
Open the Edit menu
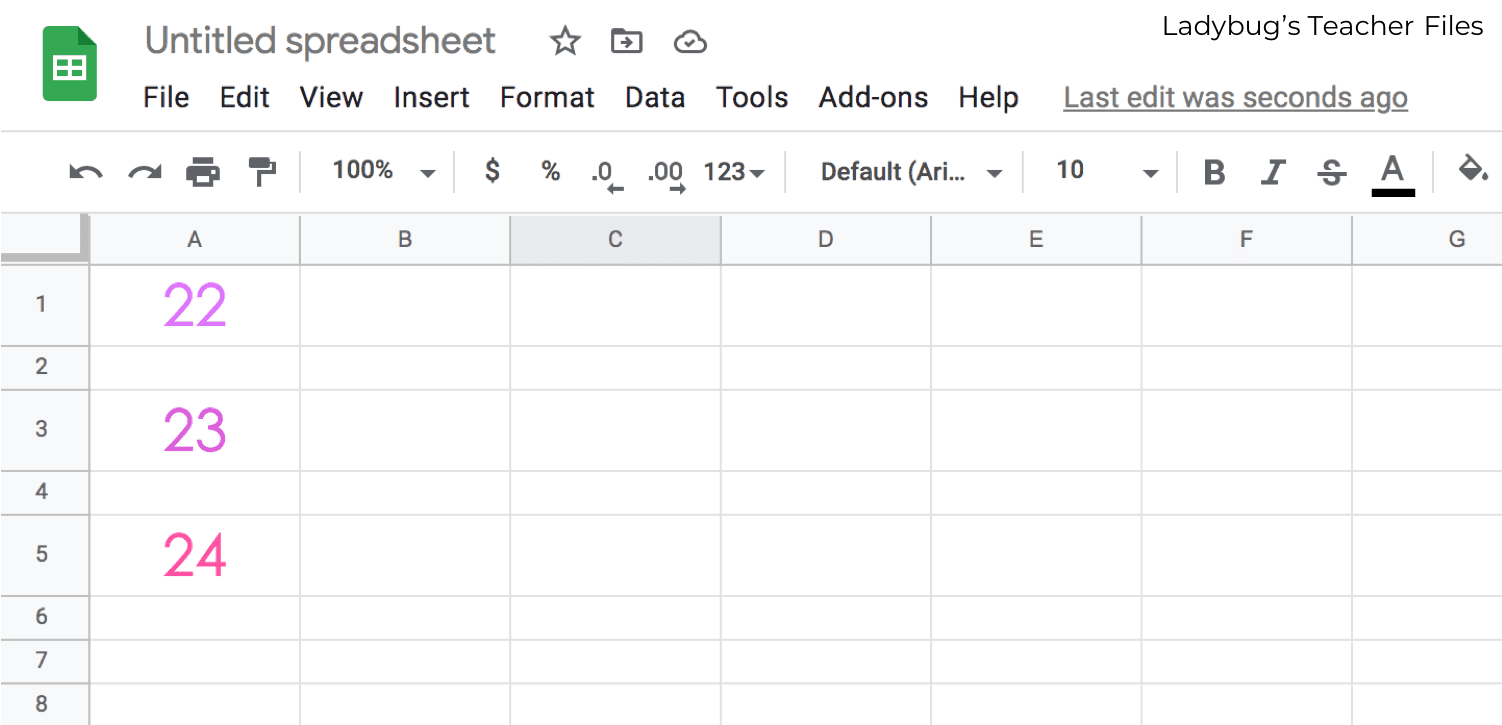245,97
